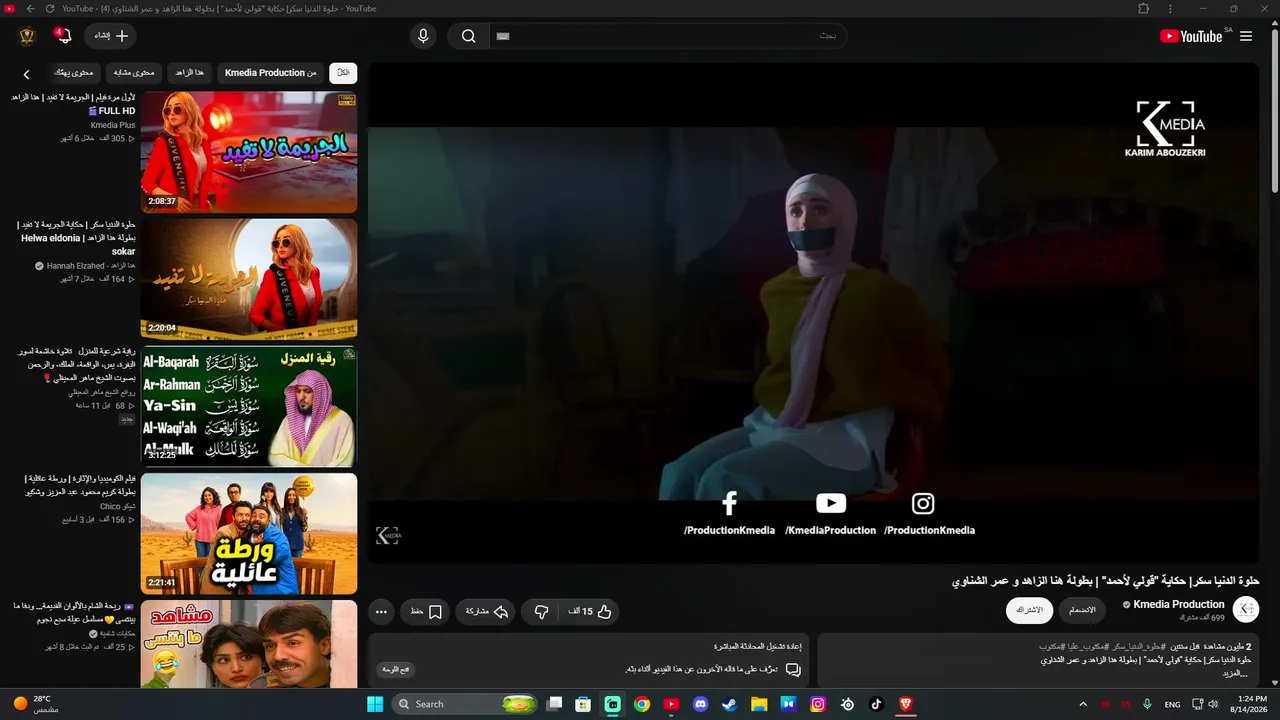Focus the YouTube search field

pyautogui.click(x=668, y=36)
